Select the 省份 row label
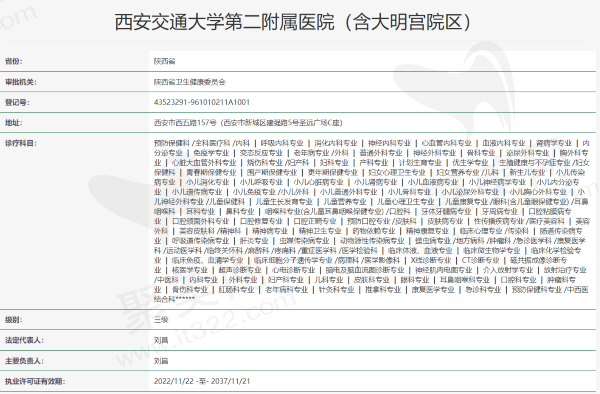This screenshot has width=600, height=394. tap(13, 61)
